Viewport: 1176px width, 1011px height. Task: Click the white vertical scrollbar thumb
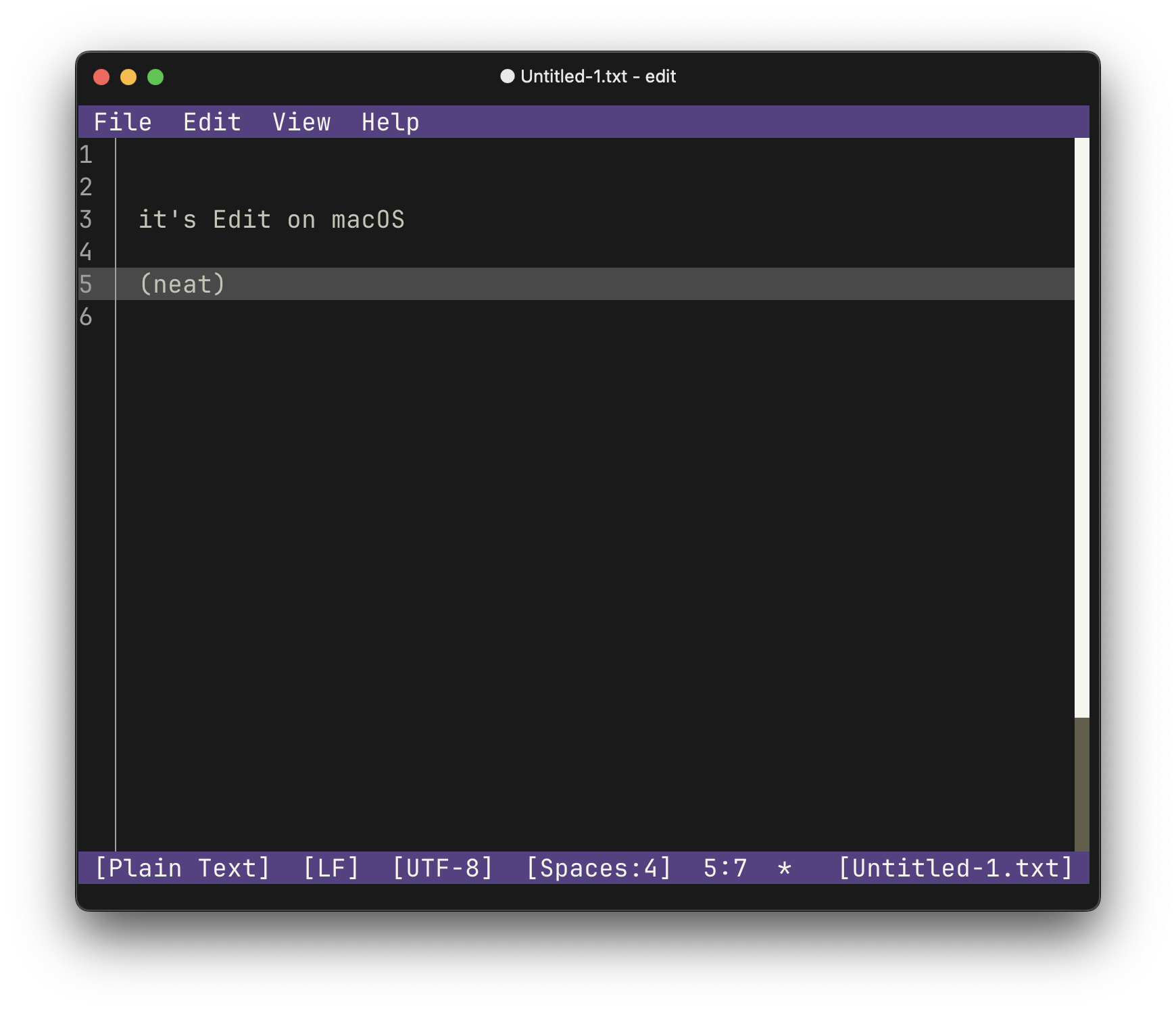coord(1081,427)
